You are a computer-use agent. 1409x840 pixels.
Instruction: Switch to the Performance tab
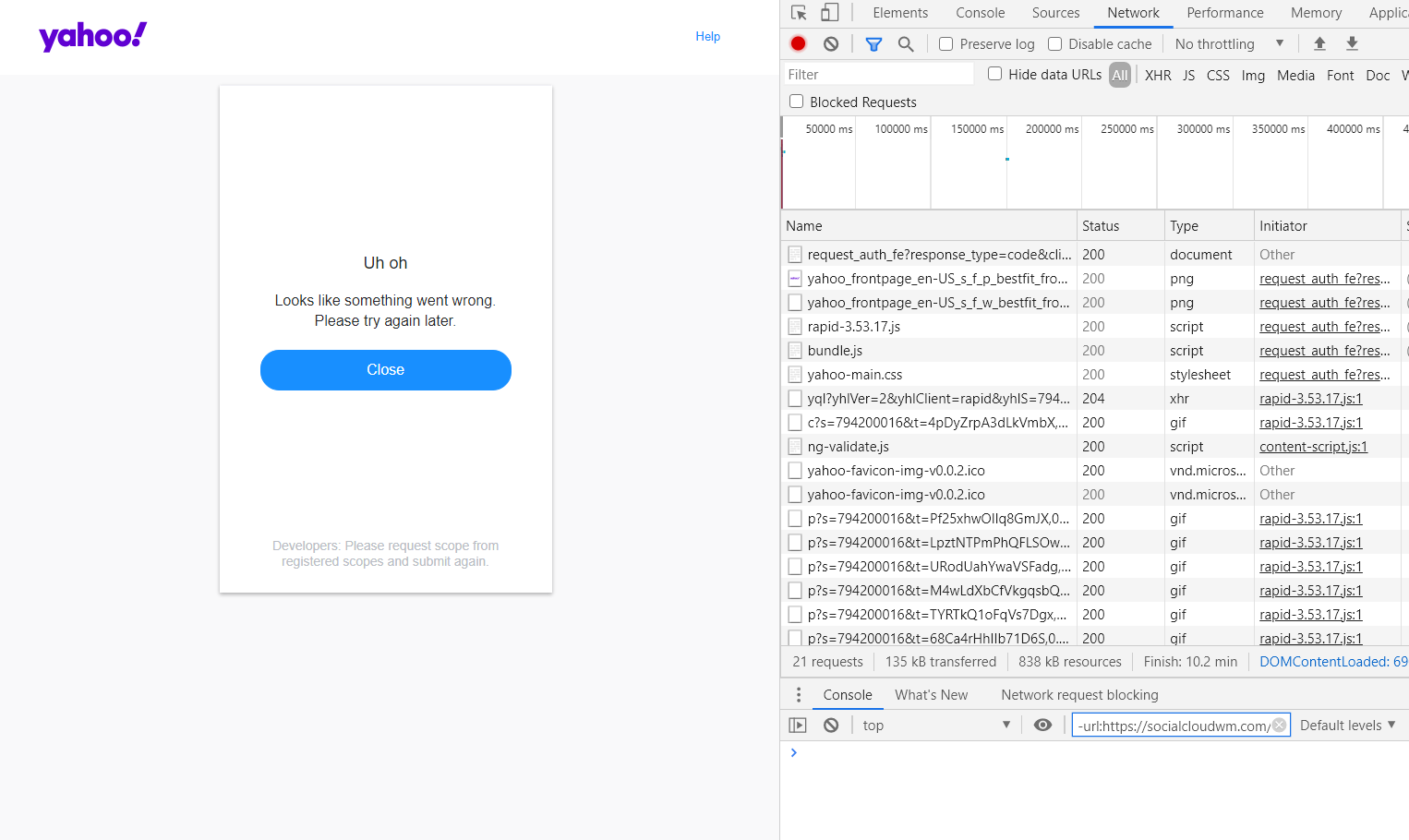click(x=1224, y=13)
